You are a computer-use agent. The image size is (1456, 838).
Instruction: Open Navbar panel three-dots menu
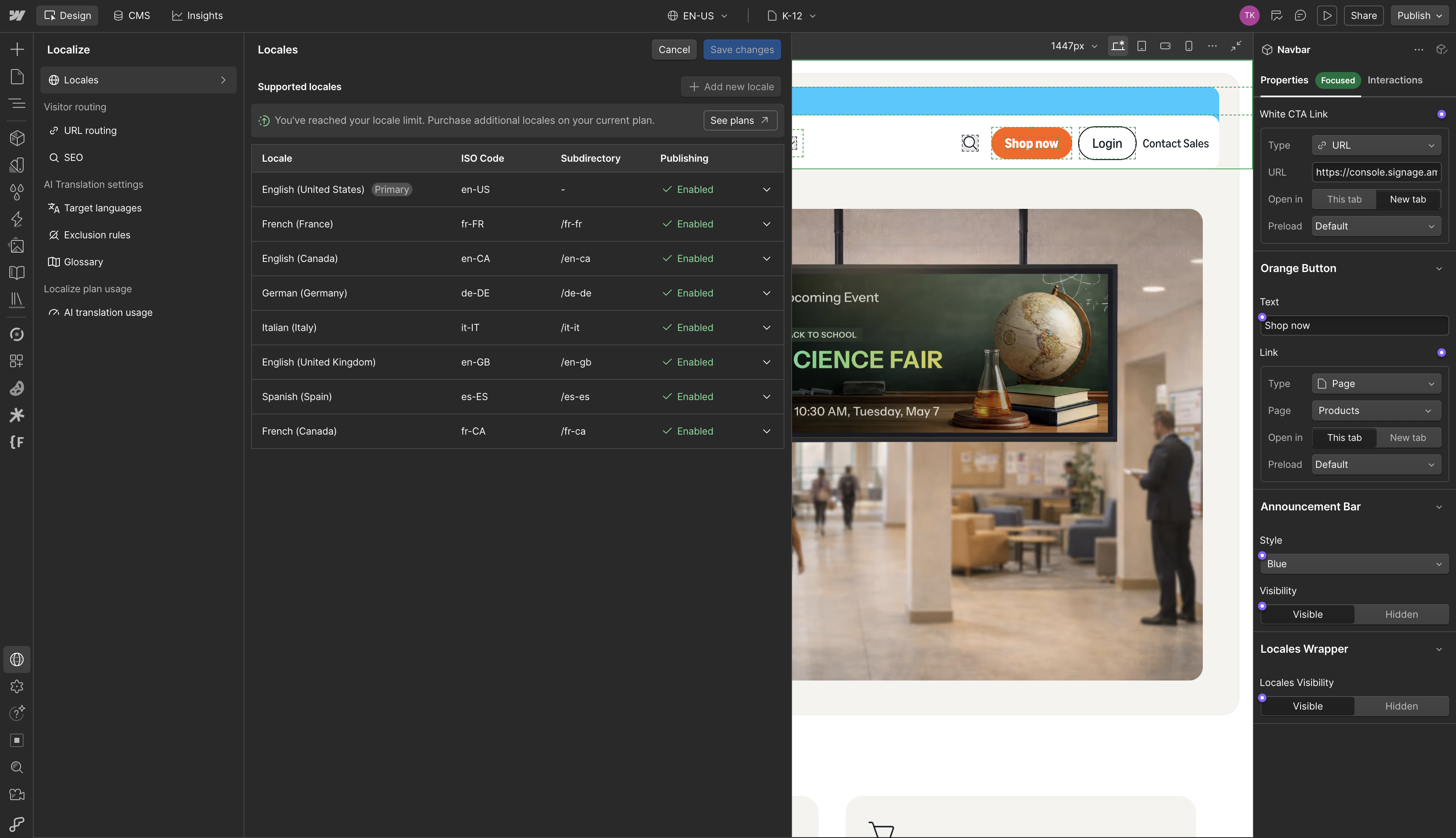1419,50
